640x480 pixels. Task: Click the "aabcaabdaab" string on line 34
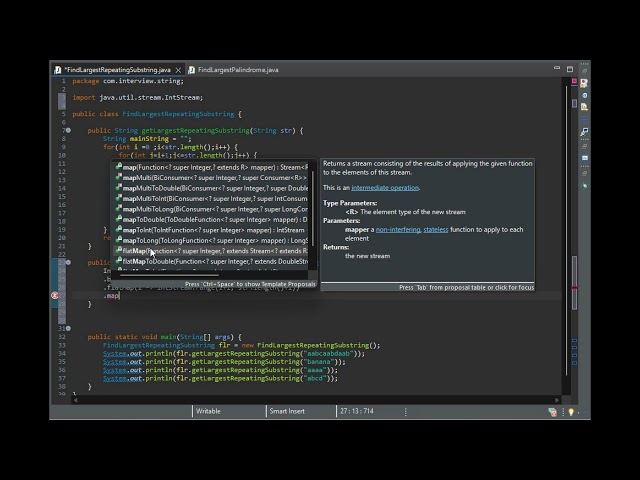[x=328, y=353]
